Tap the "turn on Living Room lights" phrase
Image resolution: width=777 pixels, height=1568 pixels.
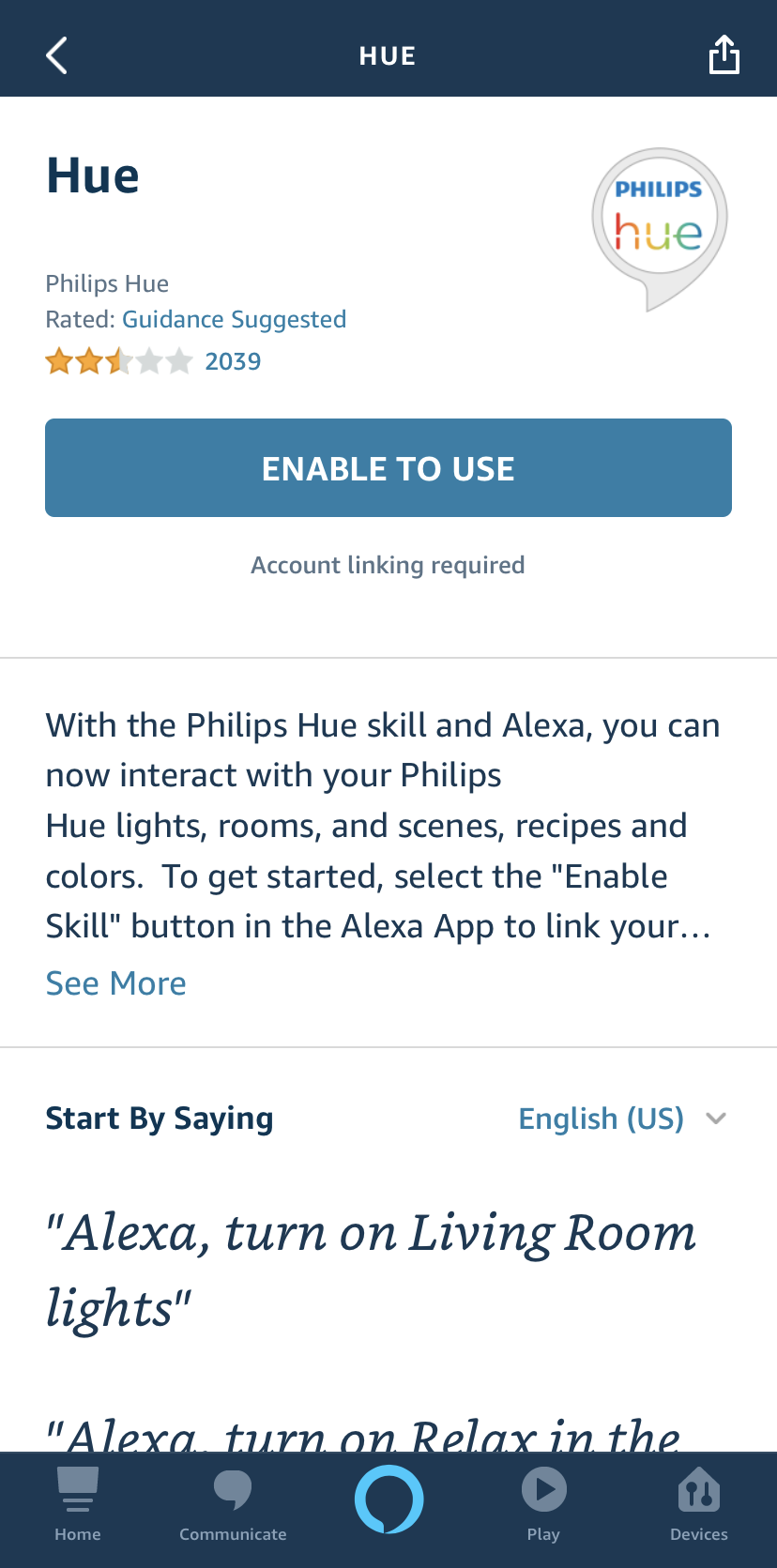pyautogui.click(x=371, y=1270)
